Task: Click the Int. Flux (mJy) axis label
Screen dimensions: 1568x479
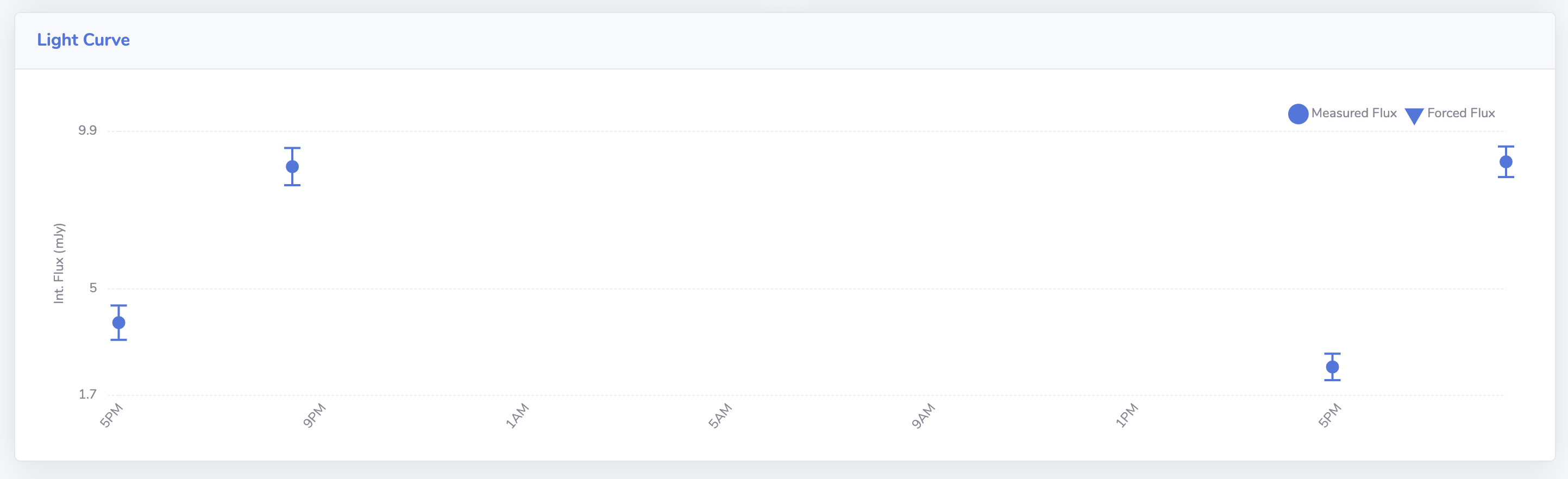Action: pyautogui.click(x=59, y=263)
